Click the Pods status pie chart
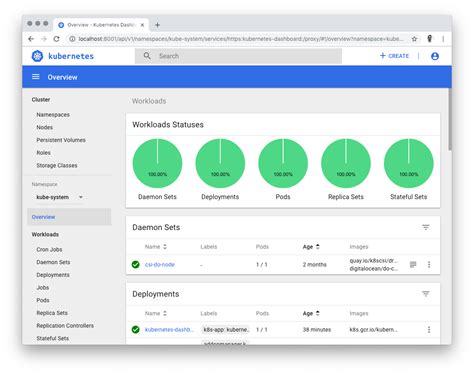Viewport: 474px width, 374px height. coord(283,163)
